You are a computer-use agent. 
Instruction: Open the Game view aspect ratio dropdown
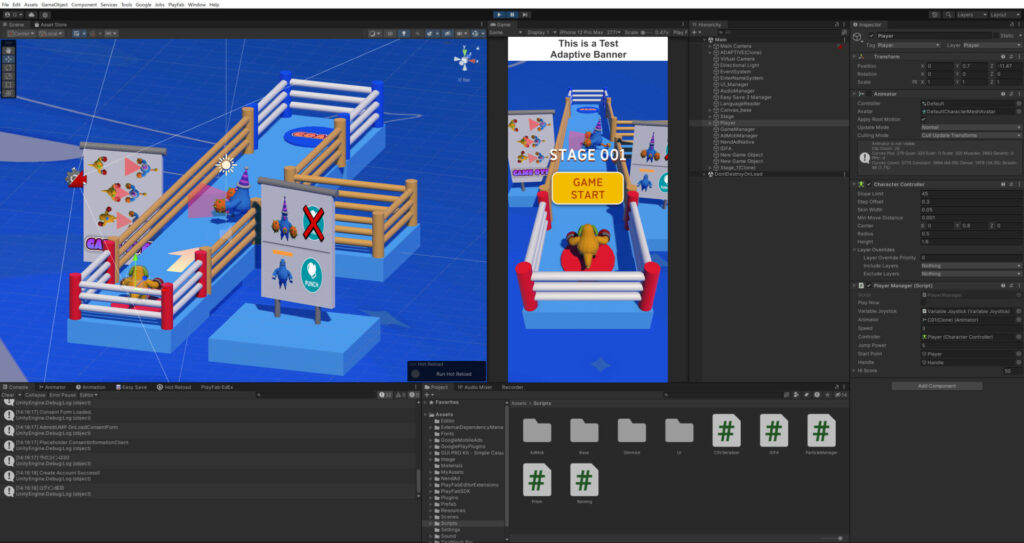click(590, 32)
